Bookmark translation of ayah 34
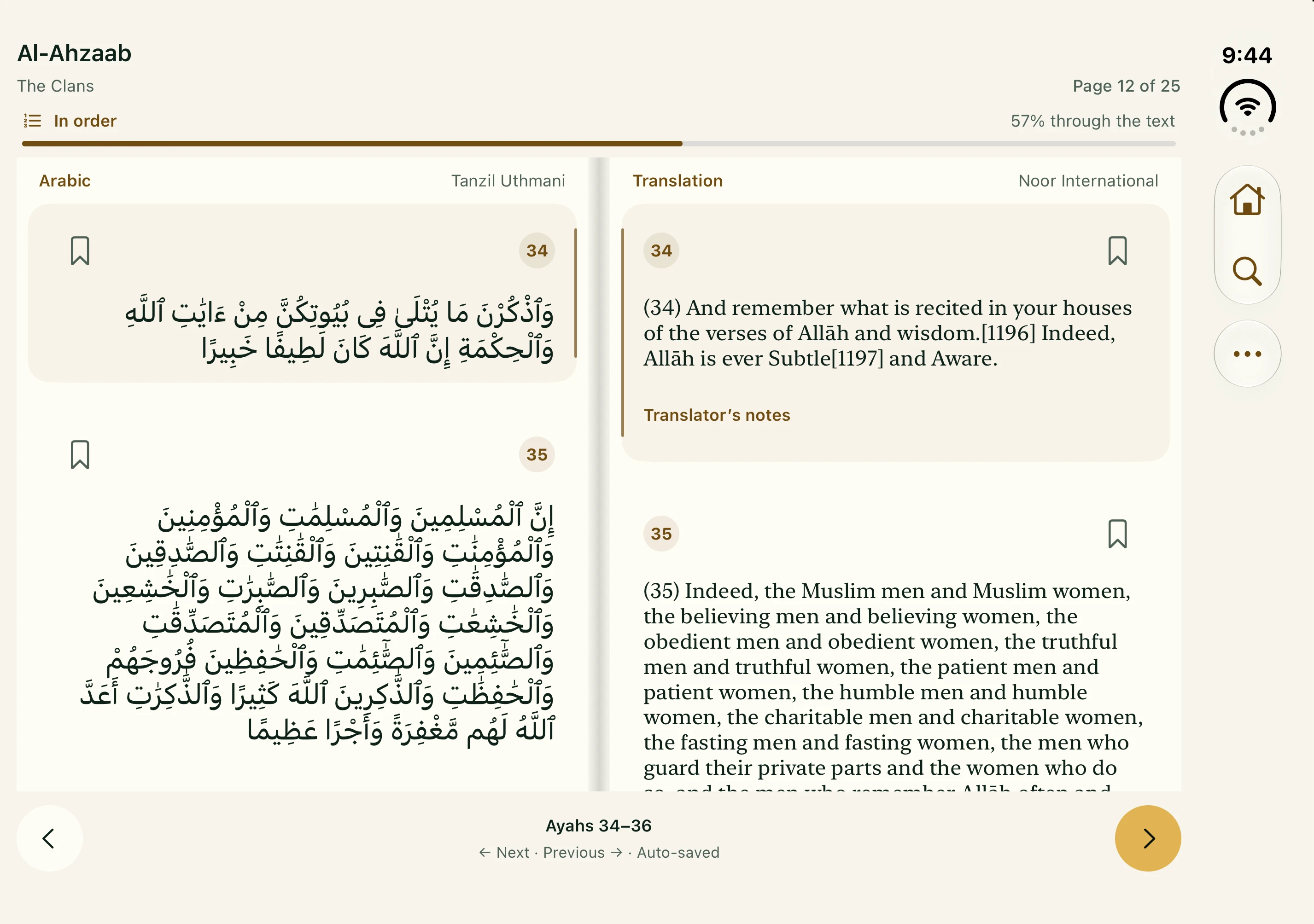Viewport: 1314px width, 924px height. 1117,250
